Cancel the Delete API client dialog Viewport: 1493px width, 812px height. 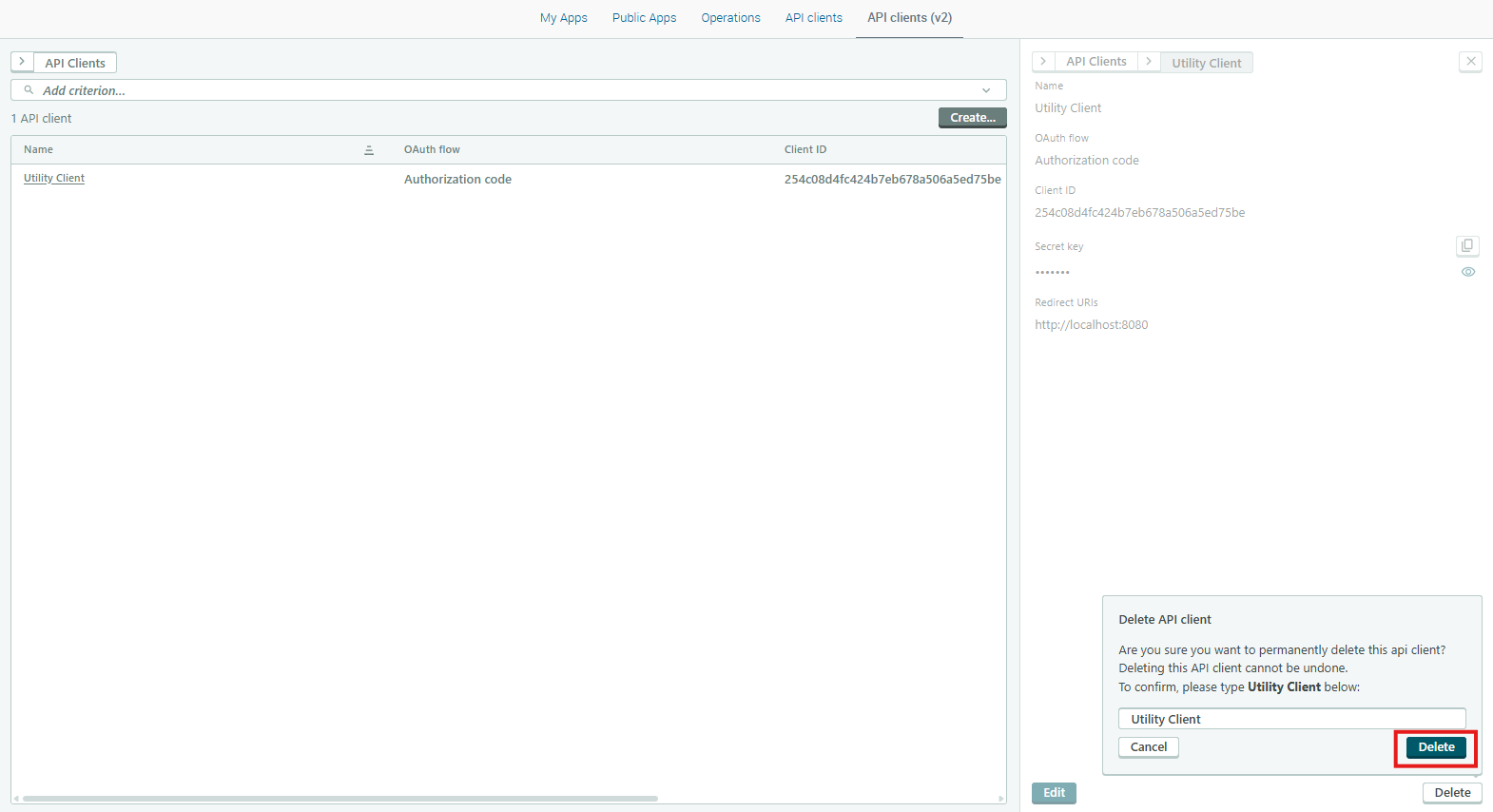pyautogui.click(x=1148, y=747)
